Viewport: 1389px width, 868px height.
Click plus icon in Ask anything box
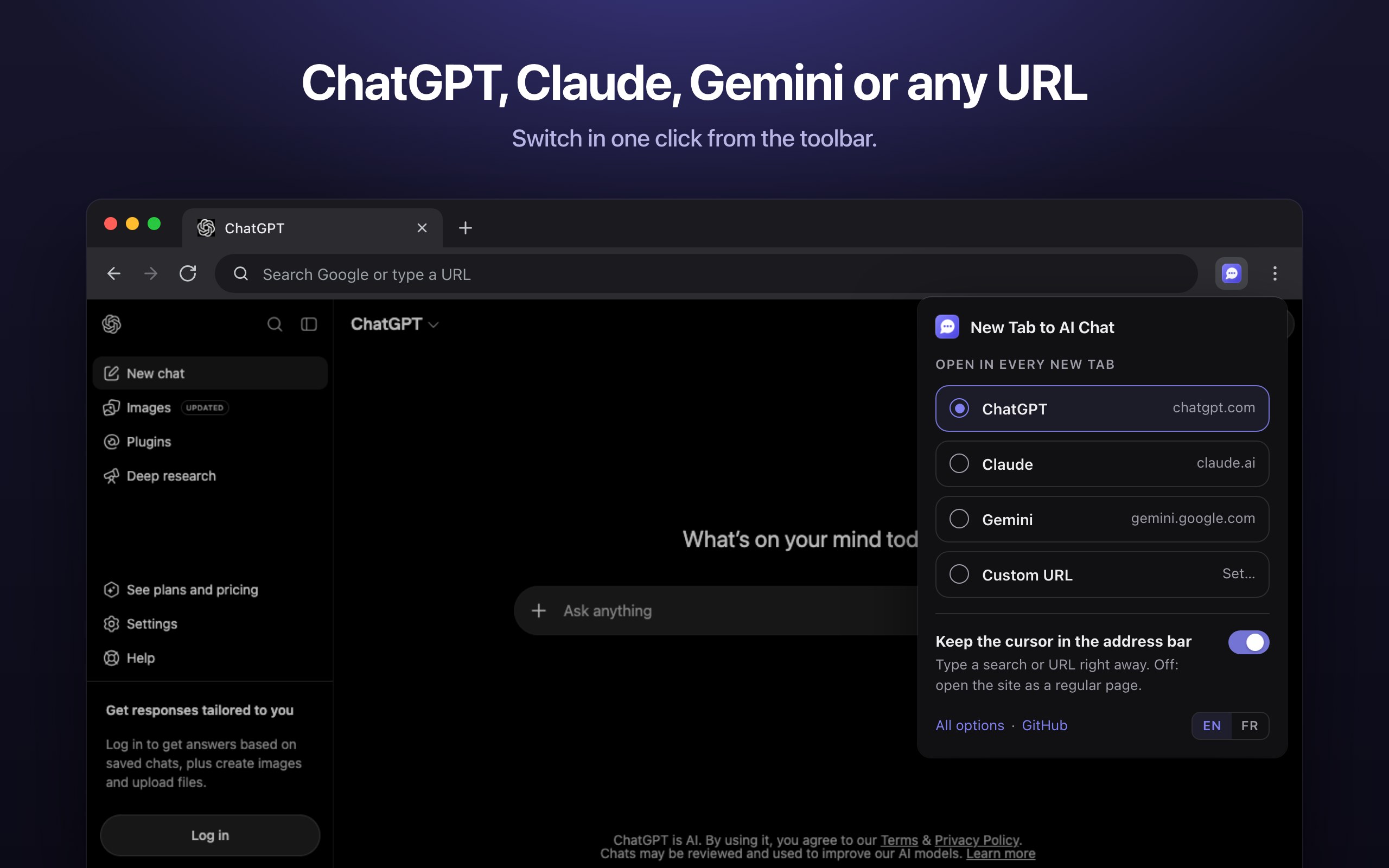(x=538, y=610)
